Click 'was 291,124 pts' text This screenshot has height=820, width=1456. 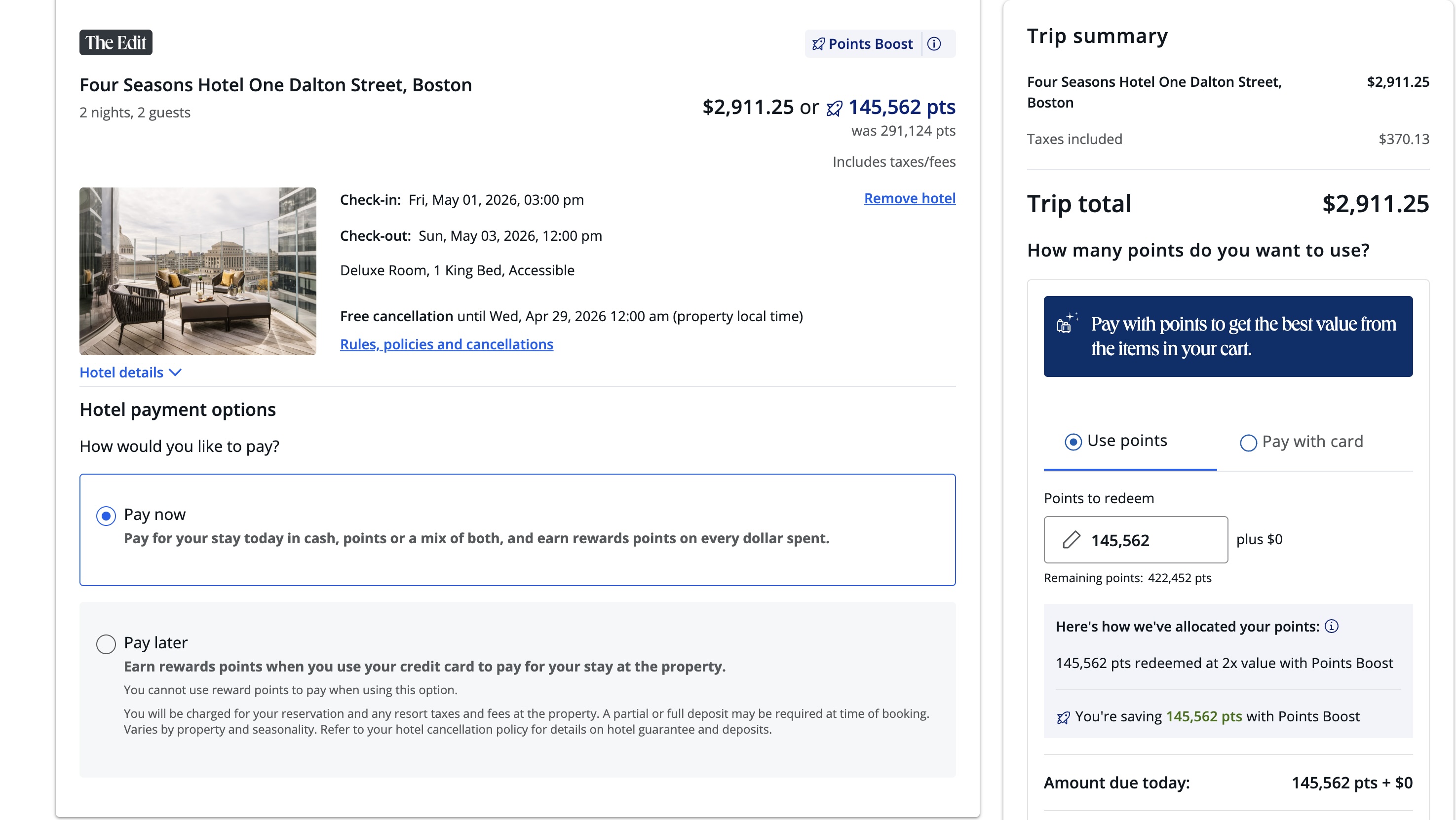(x=903, y=131)
